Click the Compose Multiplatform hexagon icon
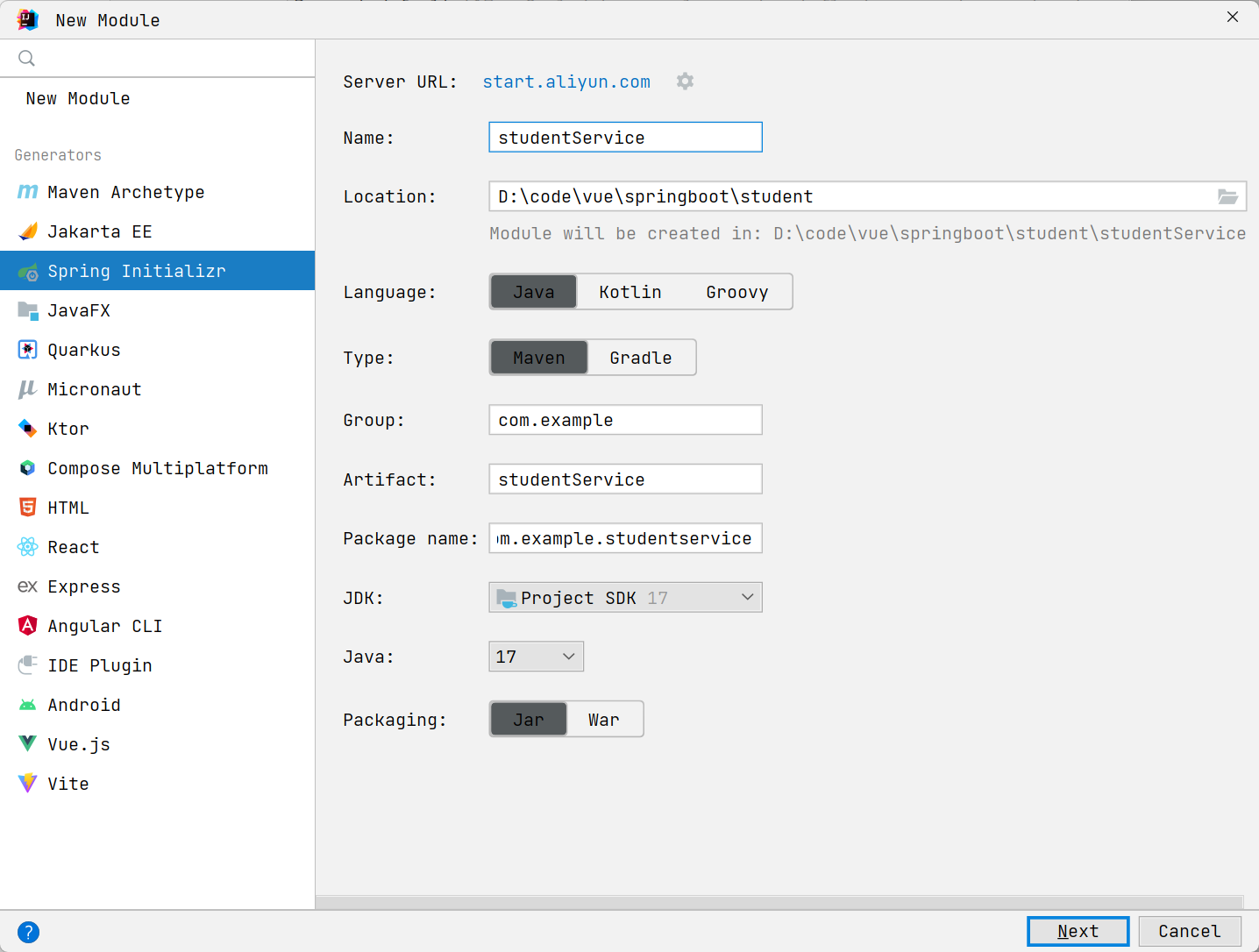 [28, 468]
